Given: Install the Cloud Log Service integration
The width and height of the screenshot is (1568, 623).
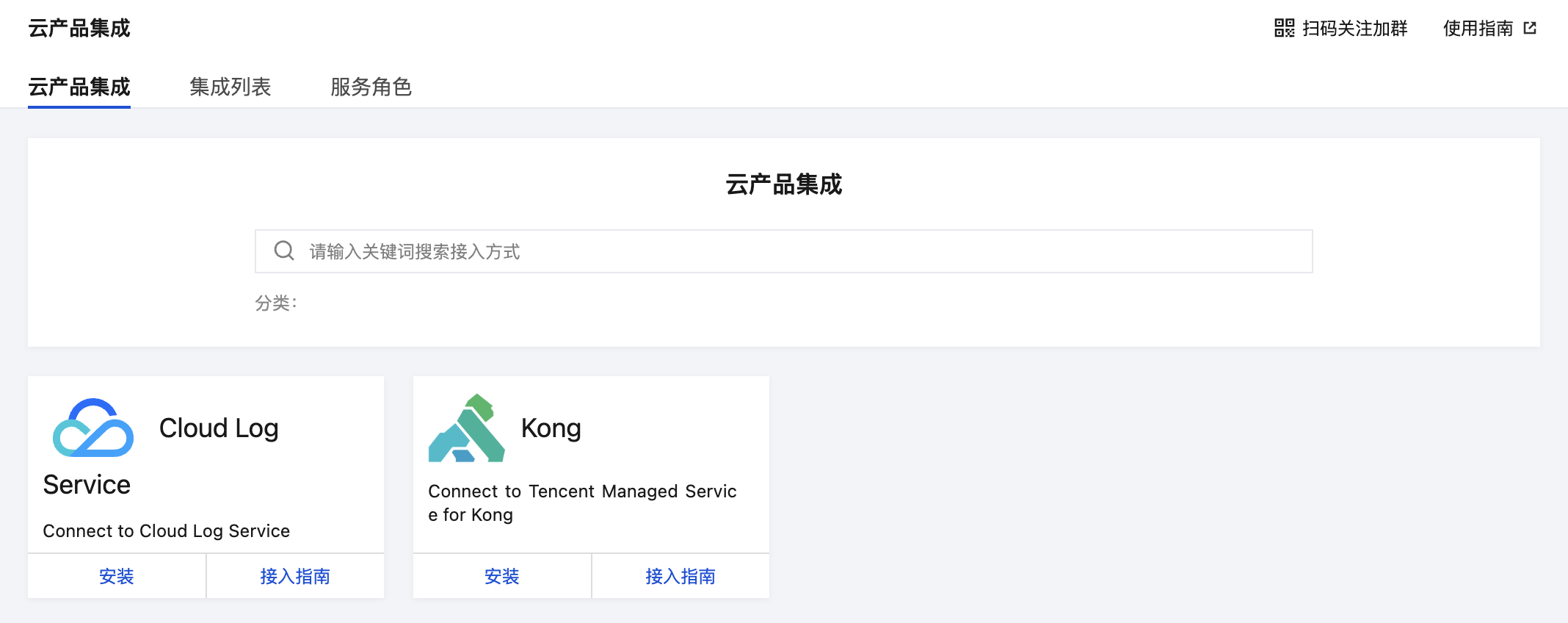Looking at the screenshot, I should pyautogui.click(x=117, y=576).
